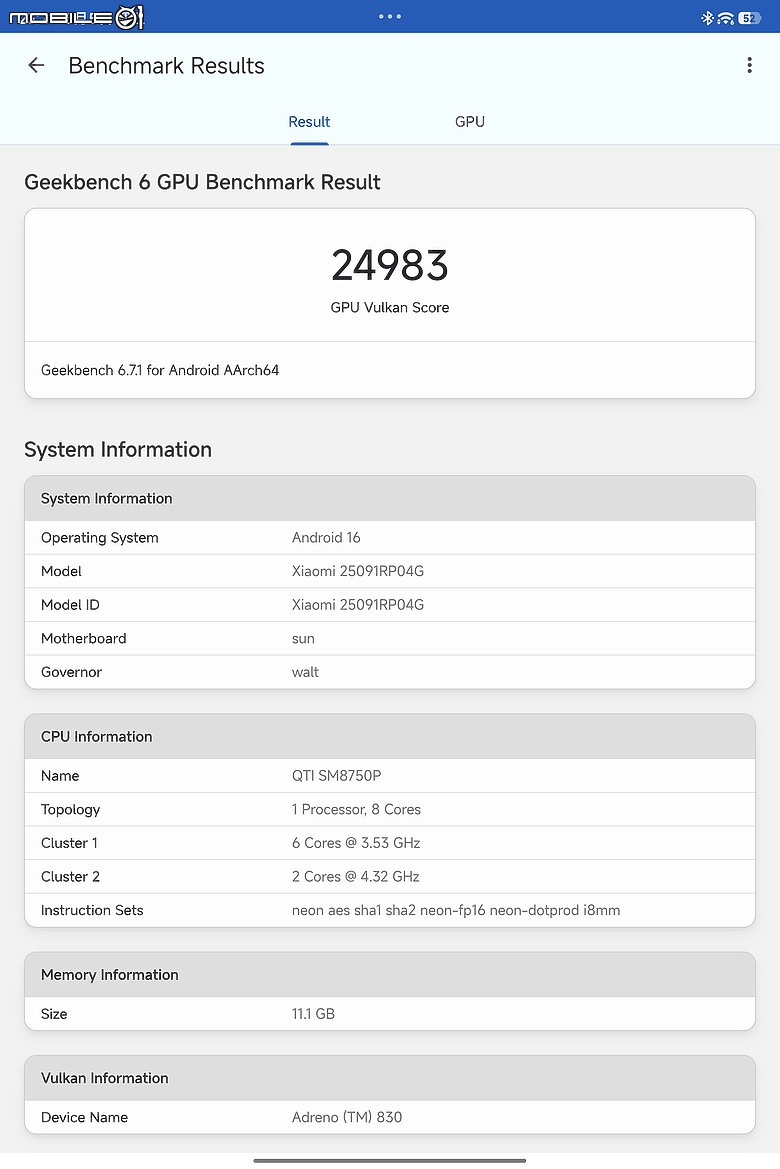Select the Cluster 2 label
The height and width of the screenshot is (1169, 780).
coord(70,876)
